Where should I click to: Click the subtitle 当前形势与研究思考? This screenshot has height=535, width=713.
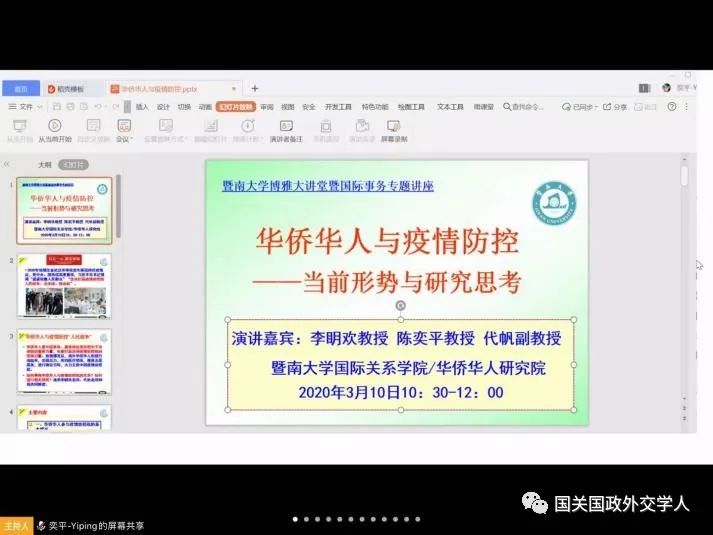[387, 282]
